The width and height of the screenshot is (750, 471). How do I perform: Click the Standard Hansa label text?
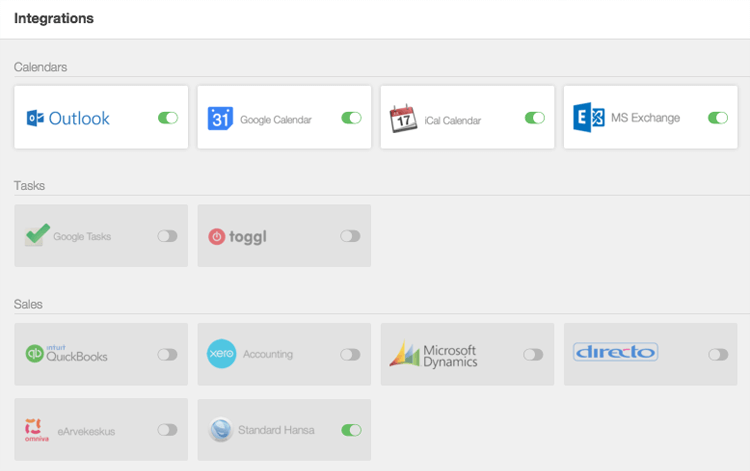[276, 430]
